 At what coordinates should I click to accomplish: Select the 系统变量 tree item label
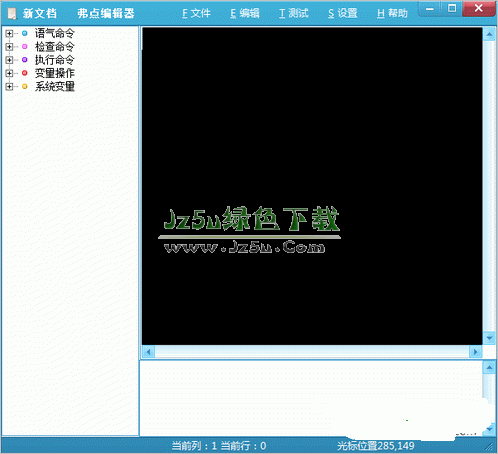55,87
